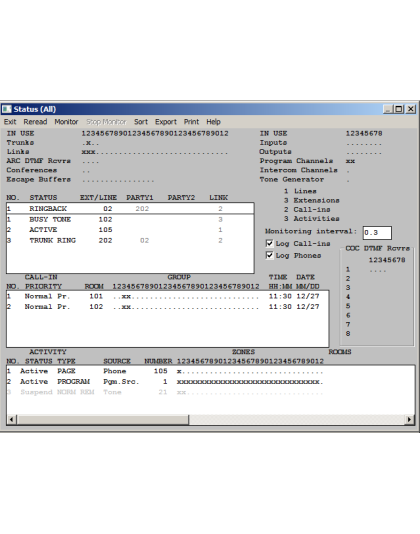Click the greyed Stop Monitor menu
Screen dimensions: 420x534
pyautogui.click(x=106, y=122)
